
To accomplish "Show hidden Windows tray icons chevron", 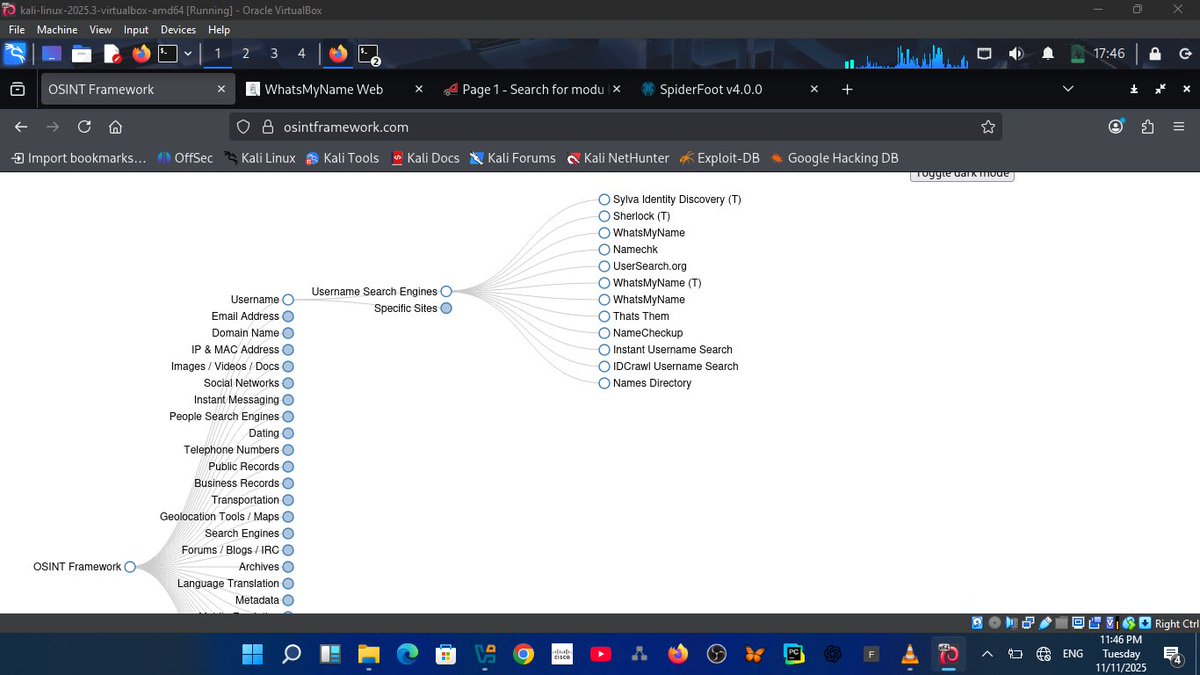I will pyautogui.click(x=987, y=654).
